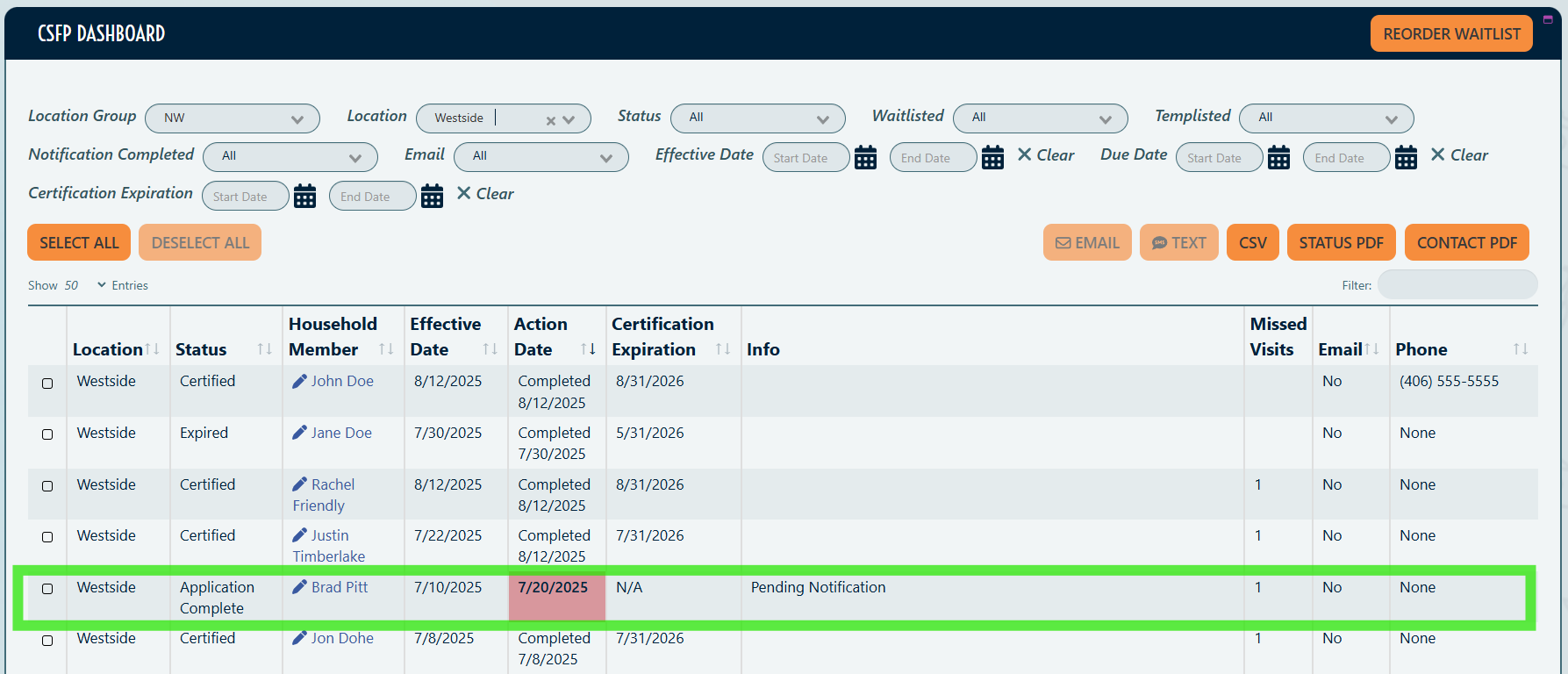Image resolution: width=1568 pixels, height=674 pixels.
Task: Focus Effective Date End Date field
Action: (934, 157)
